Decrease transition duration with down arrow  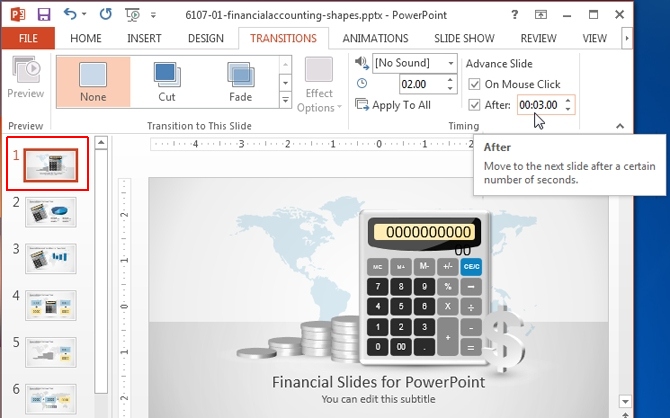tap(450, 88)
